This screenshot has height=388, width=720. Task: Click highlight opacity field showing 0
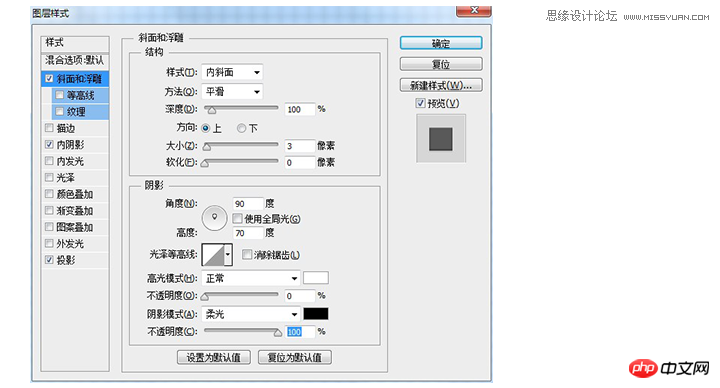300,296
